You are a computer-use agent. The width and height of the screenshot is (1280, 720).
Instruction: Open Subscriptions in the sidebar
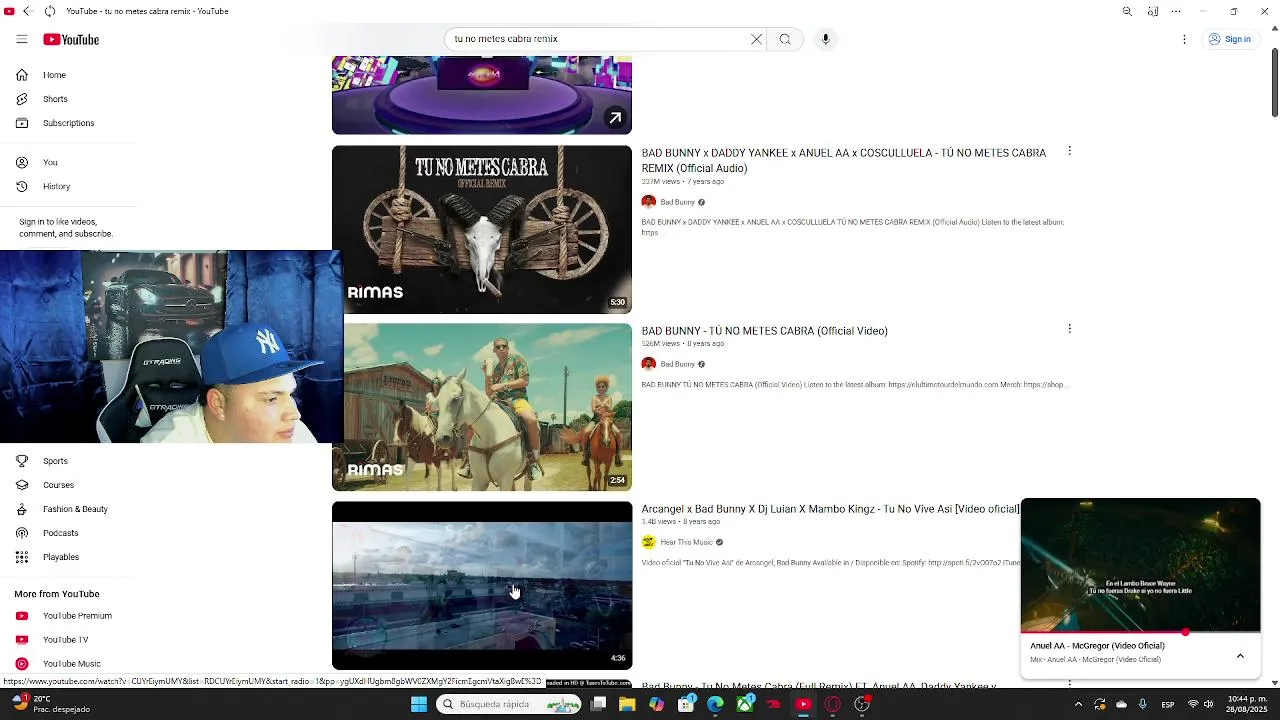68,123
